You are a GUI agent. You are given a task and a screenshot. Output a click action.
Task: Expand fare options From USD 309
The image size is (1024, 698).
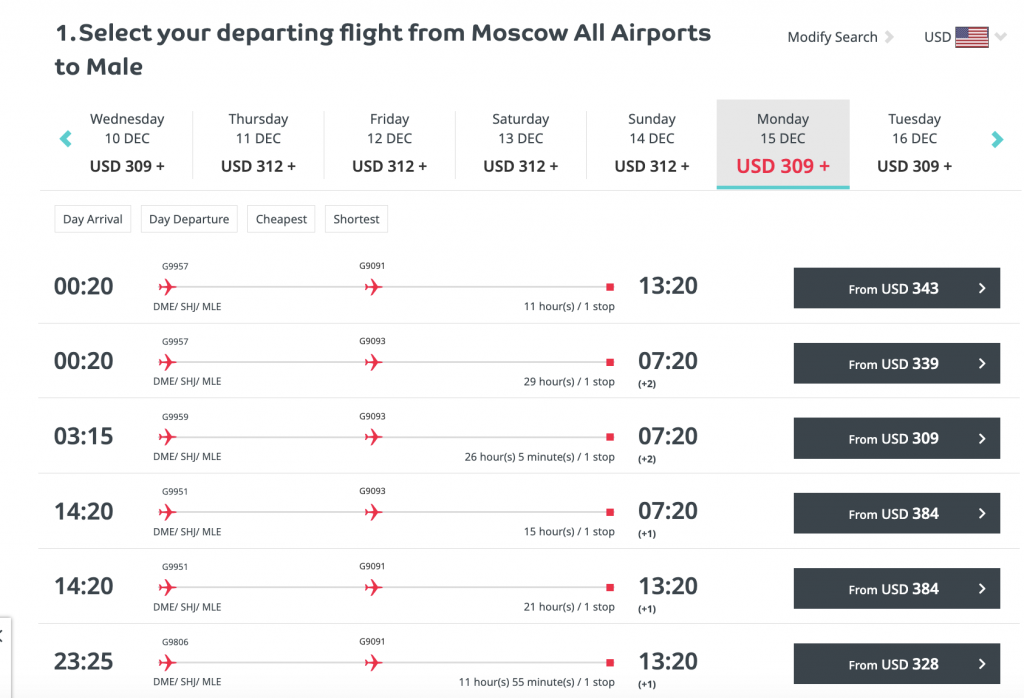click(x=897, y=438)
